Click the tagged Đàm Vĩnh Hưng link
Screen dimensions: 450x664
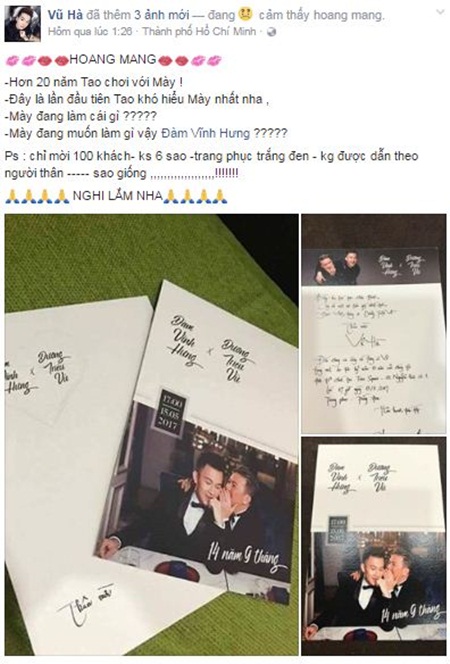[204, 133]
